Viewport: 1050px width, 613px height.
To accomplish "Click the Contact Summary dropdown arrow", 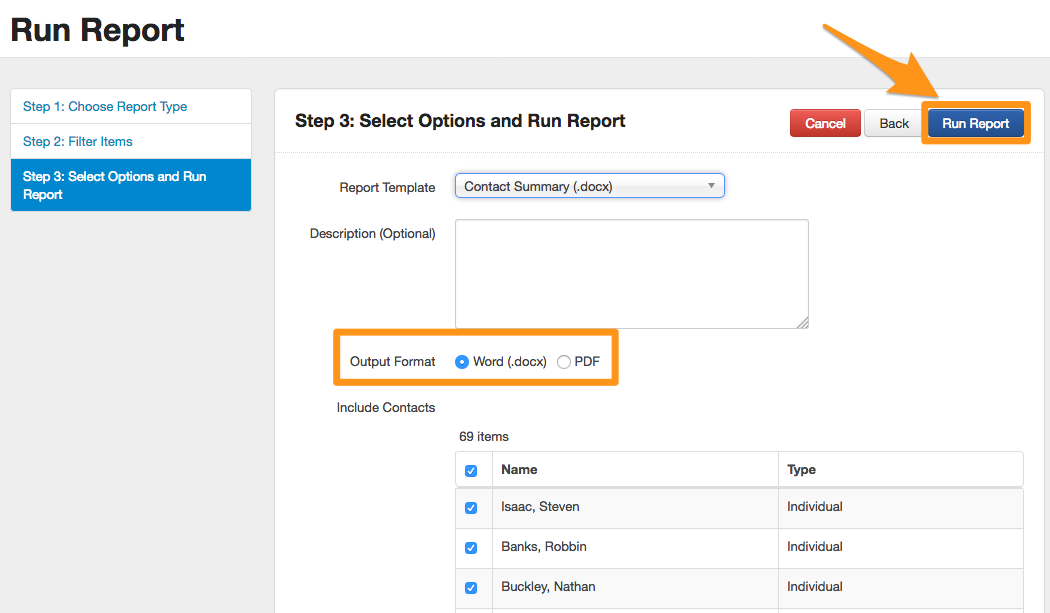I will pos(711,186).
